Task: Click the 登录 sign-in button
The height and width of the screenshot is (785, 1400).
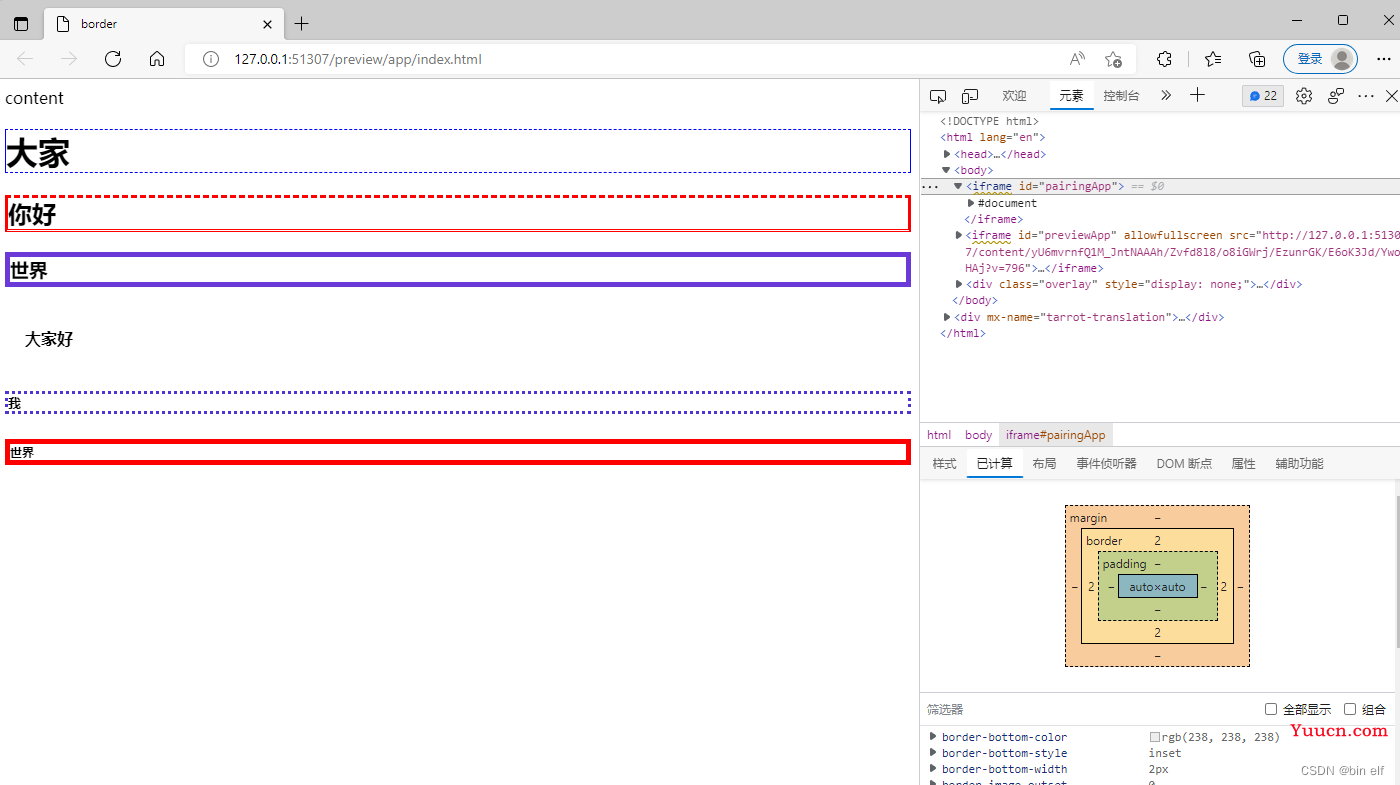Action: click(x=1320, y=59)
